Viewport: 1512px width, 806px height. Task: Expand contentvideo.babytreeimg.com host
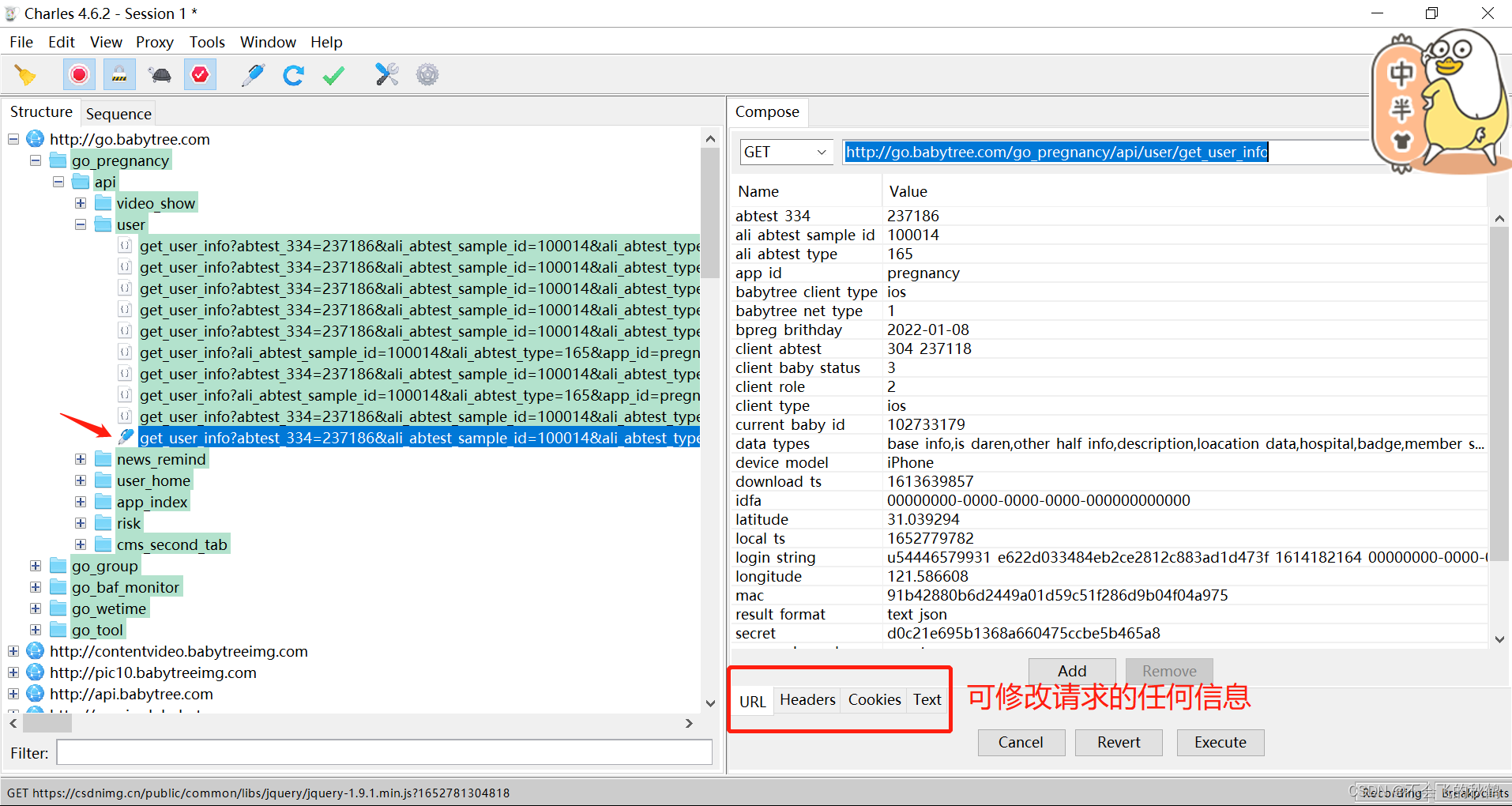tap(13, 651)
